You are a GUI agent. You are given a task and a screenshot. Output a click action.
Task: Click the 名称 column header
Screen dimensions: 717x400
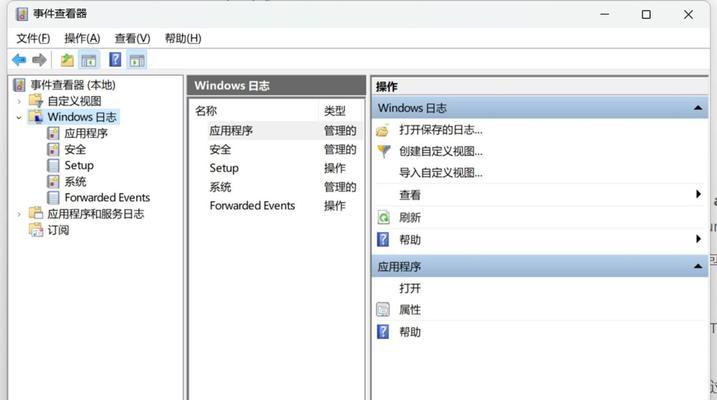tap(206, 111)
